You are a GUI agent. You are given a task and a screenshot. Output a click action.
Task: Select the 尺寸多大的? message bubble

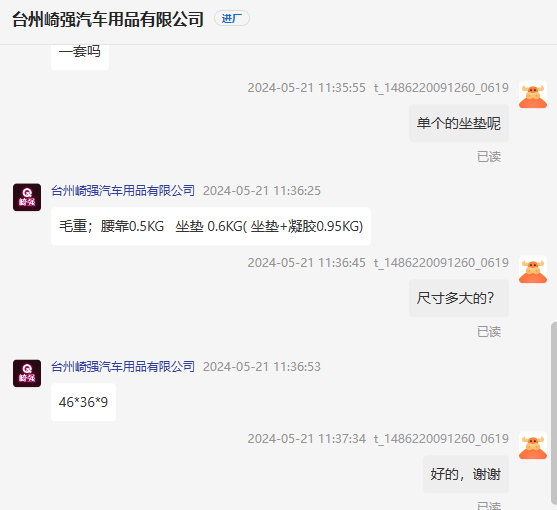tap(459, 298)
